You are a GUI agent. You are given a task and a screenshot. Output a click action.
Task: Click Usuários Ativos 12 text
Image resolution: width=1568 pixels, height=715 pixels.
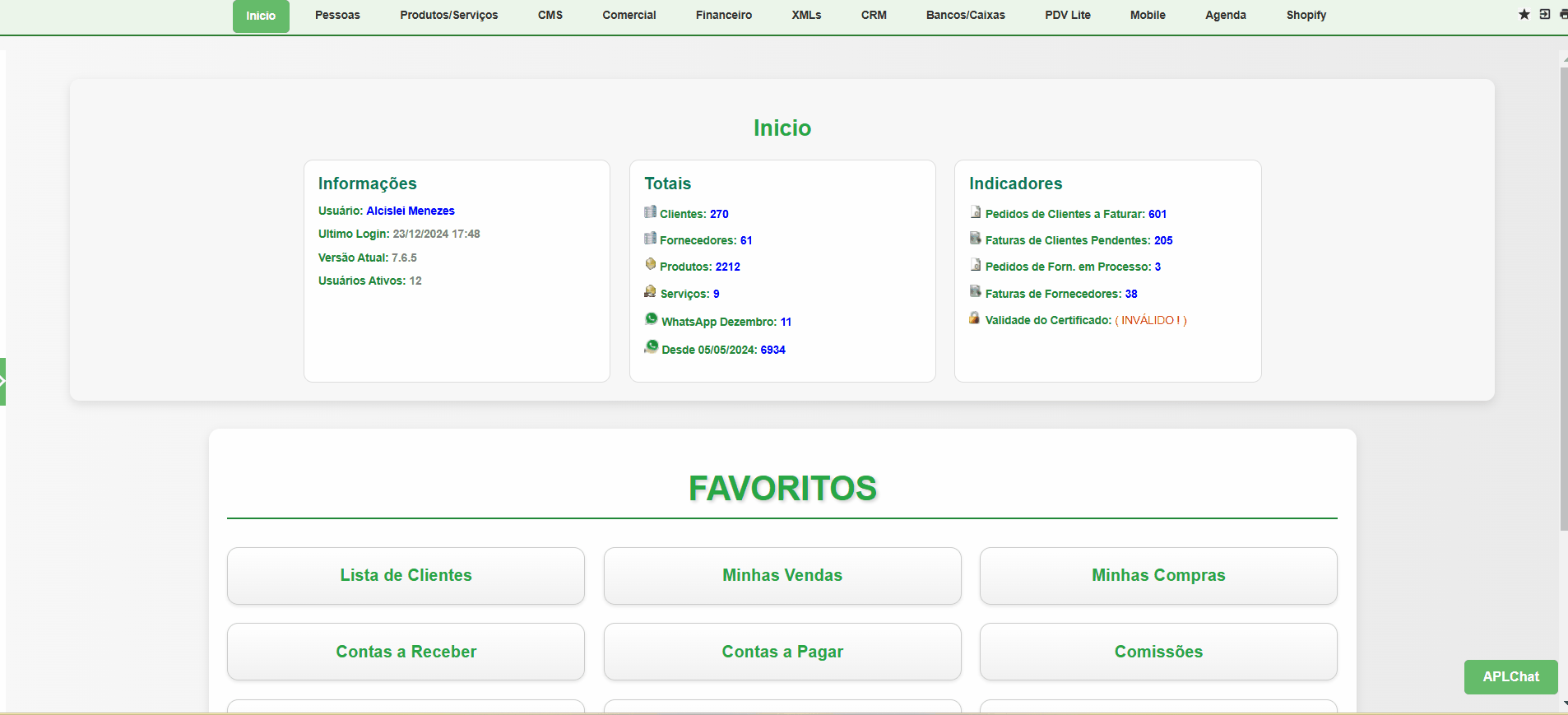point(370,281)
